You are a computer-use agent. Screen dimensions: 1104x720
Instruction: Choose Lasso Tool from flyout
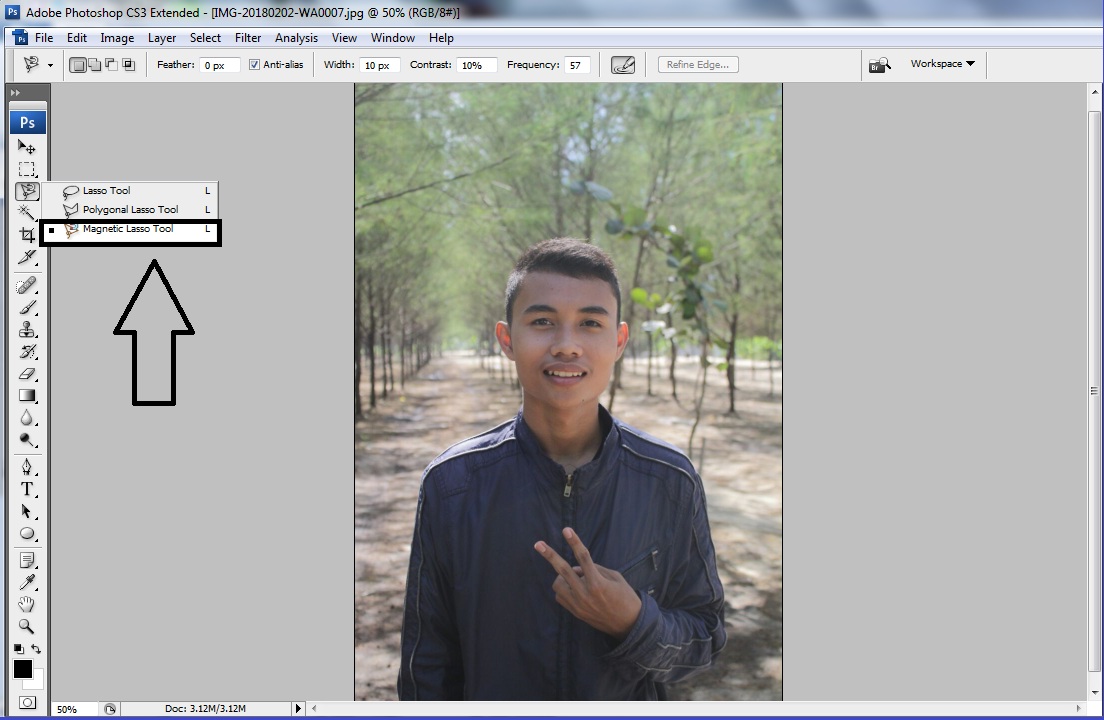pyautogui.click(x=130, y=191)
